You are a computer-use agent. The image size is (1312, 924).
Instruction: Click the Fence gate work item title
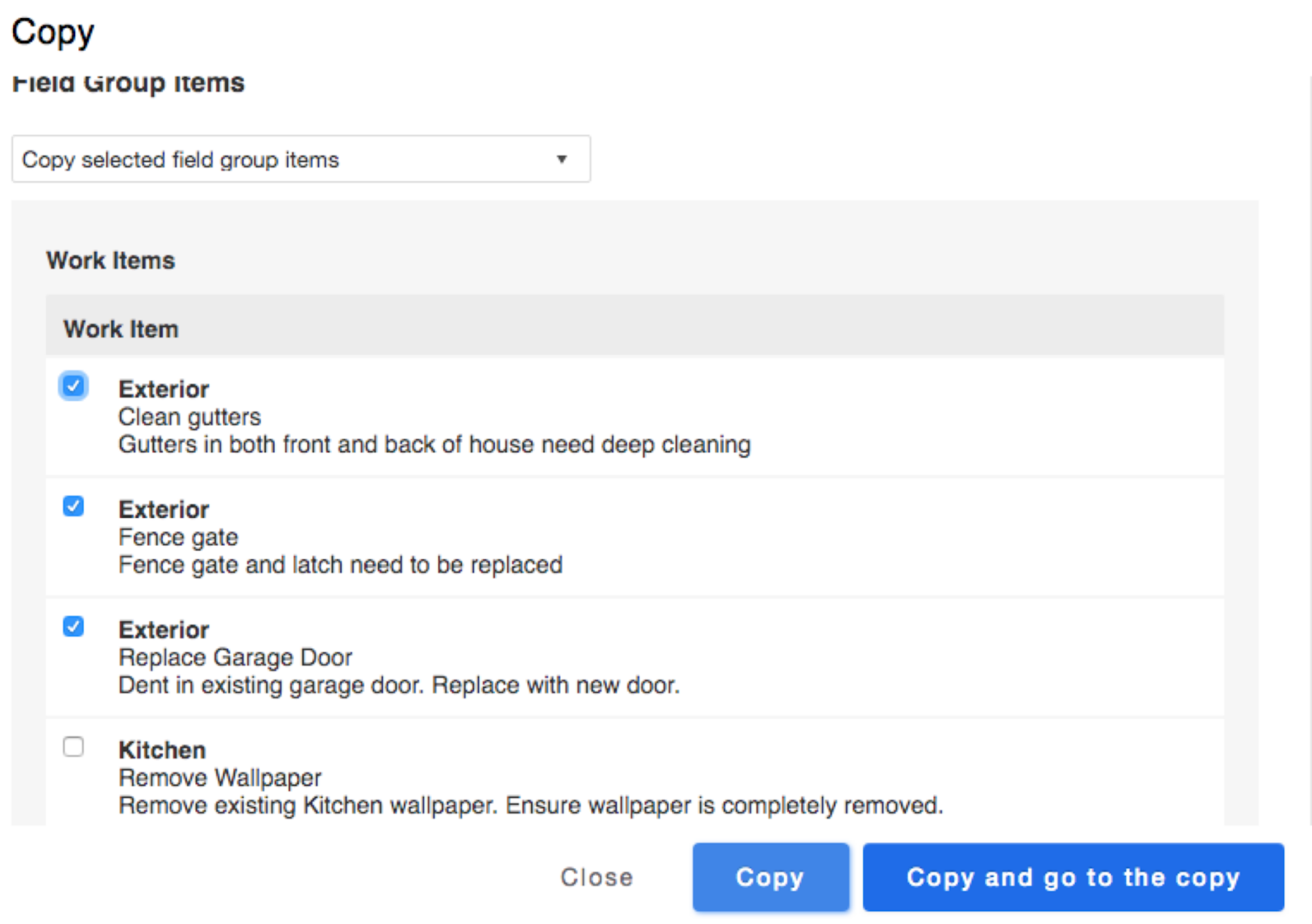pyautogui.click(x=178, y=537)
